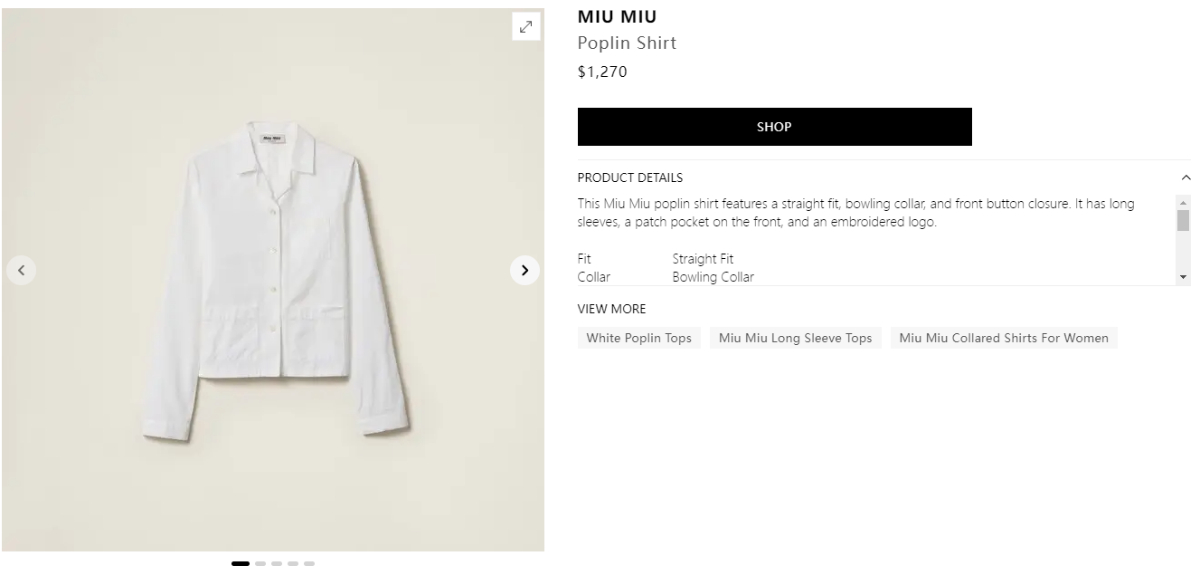This screenshot has height=575, width=1200.
Task: Open Miu Miu Long Sleeve Tops tag
Action: point(796,338)
